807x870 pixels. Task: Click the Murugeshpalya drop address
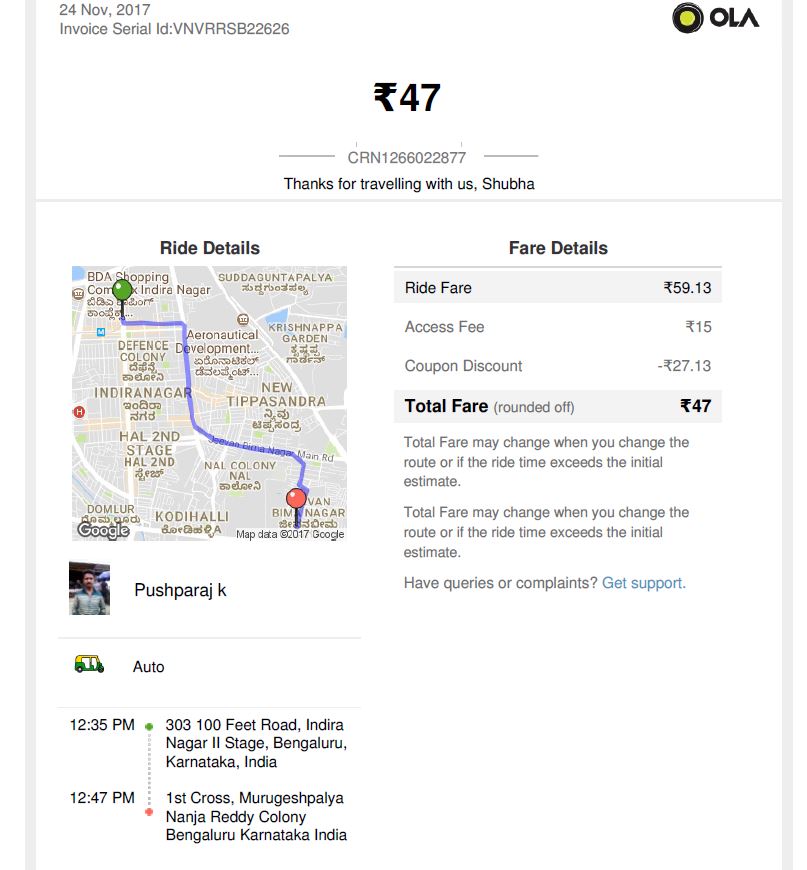point(255,816)
